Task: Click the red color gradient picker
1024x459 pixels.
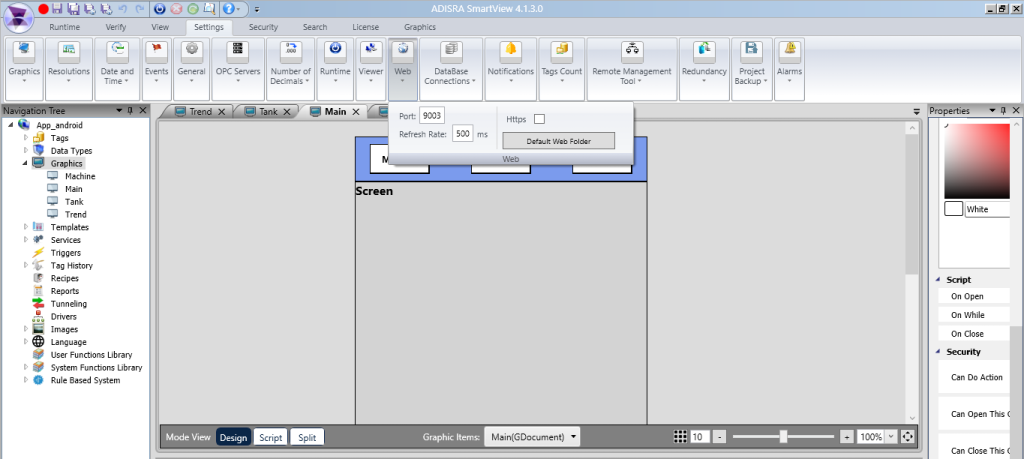Action: coord(977,161)
